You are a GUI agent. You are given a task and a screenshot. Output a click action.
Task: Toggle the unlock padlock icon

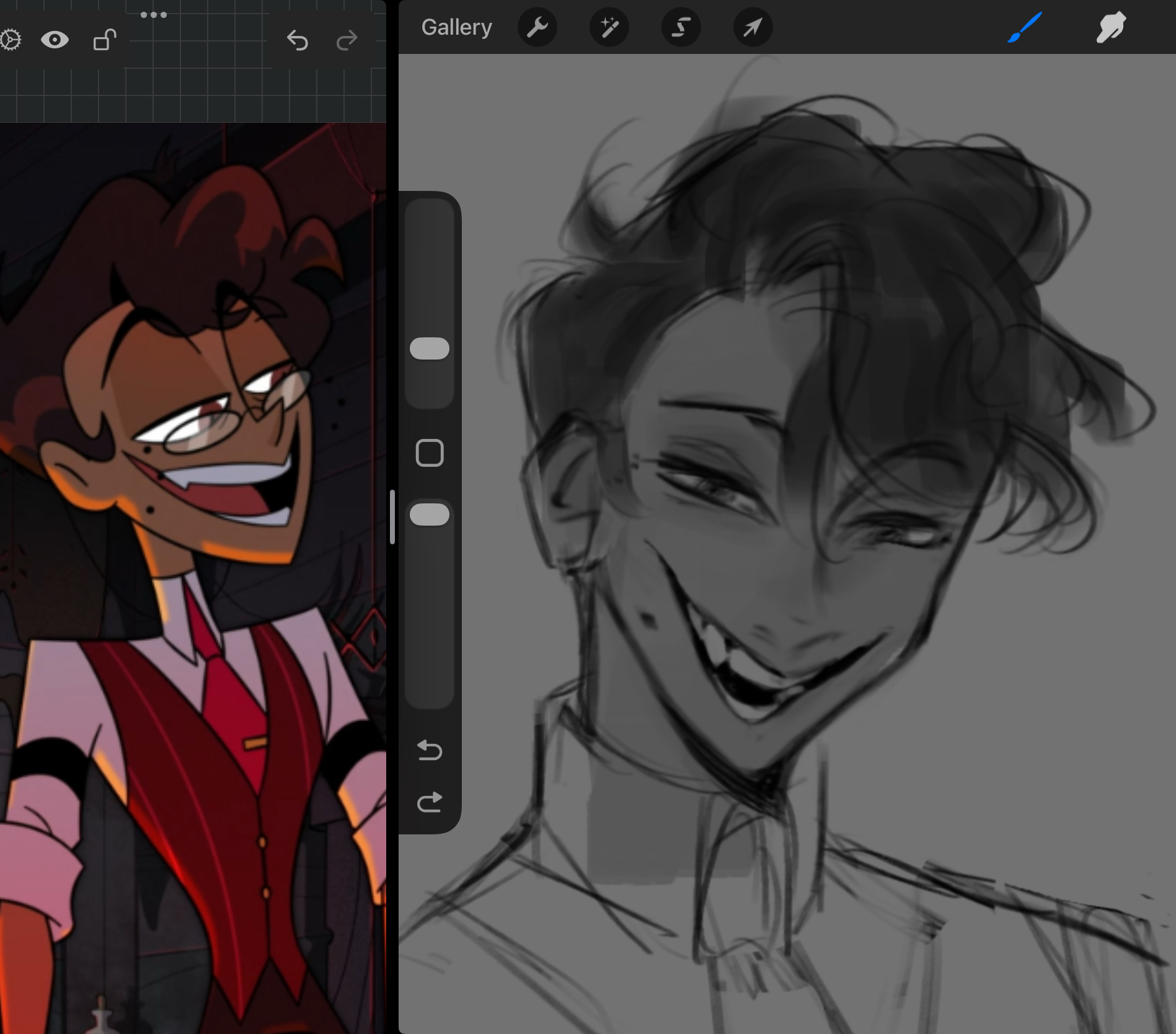click(x=105, y=40)
